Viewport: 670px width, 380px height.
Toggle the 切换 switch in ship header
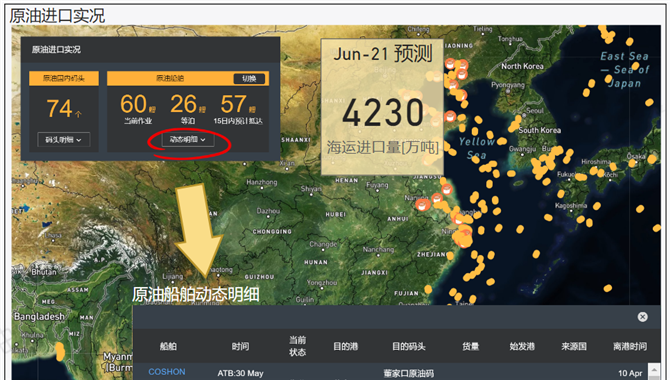249,78
